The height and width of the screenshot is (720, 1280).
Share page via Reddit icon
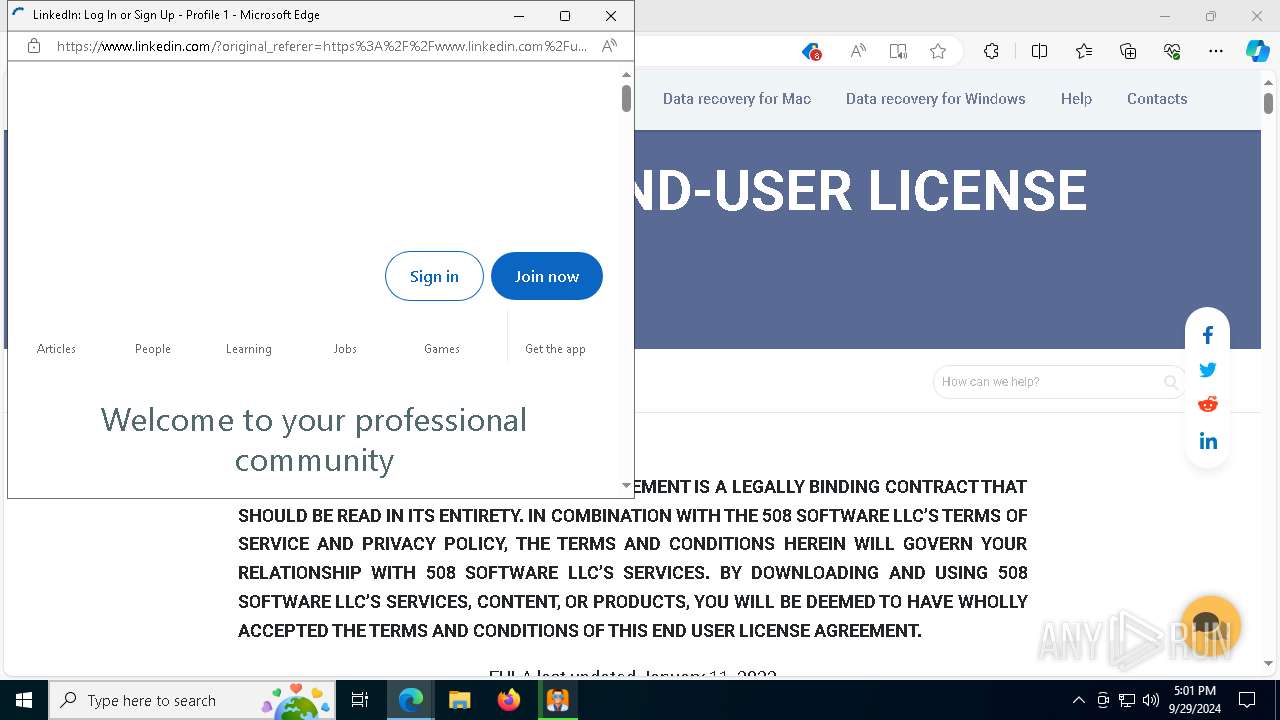coord(1208,404)
